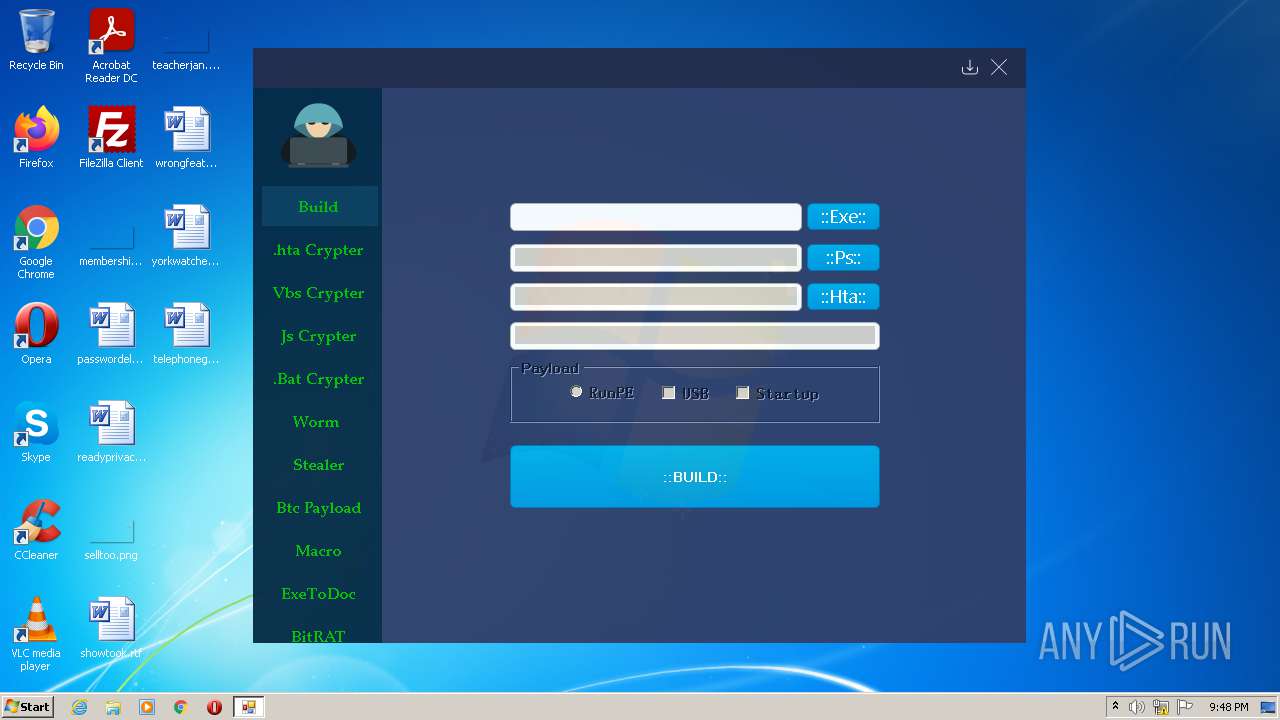Open the Vbs Crypter section

319,293
